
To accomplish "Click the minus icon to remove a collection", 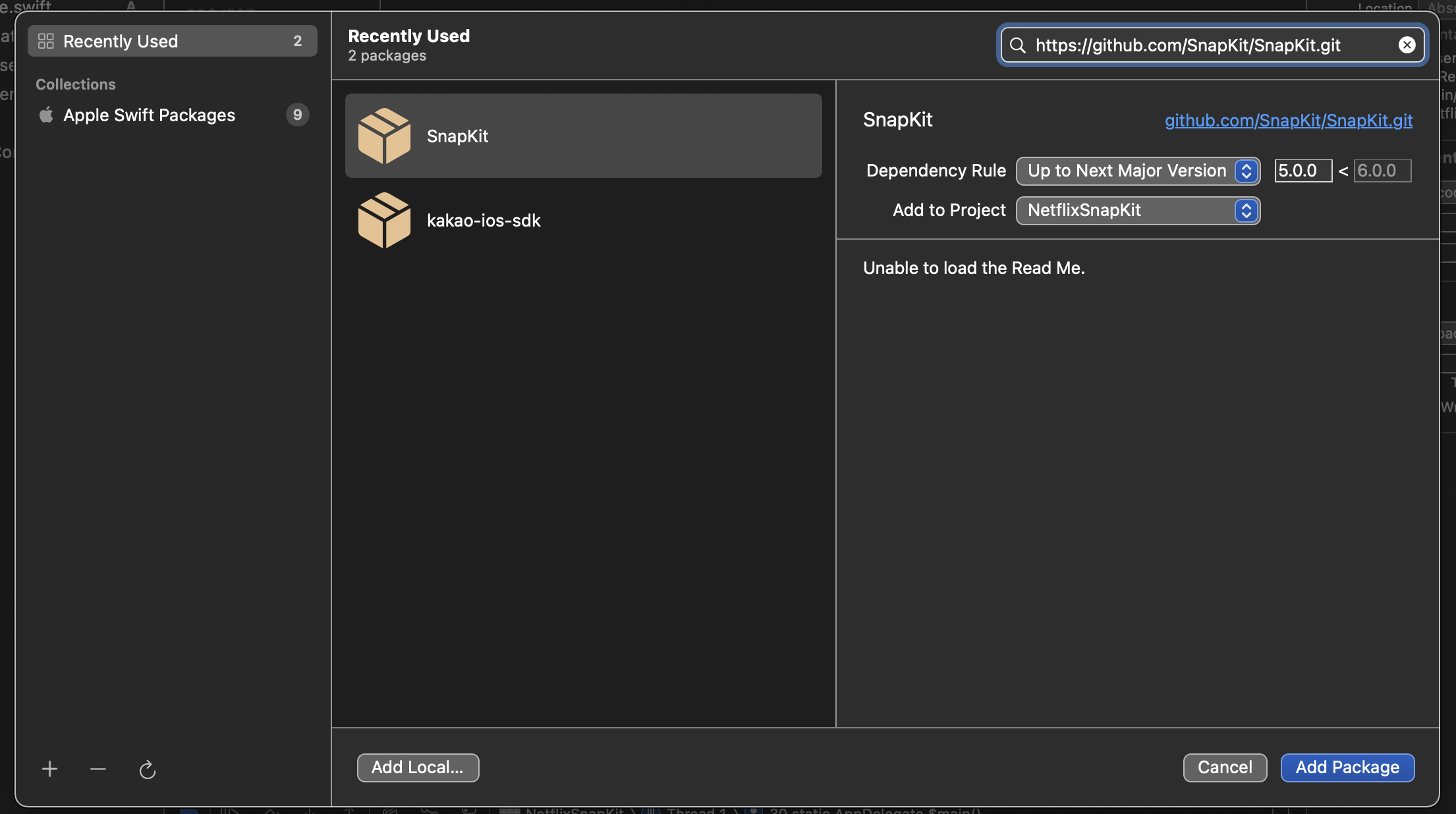I will tap(98, 769).
